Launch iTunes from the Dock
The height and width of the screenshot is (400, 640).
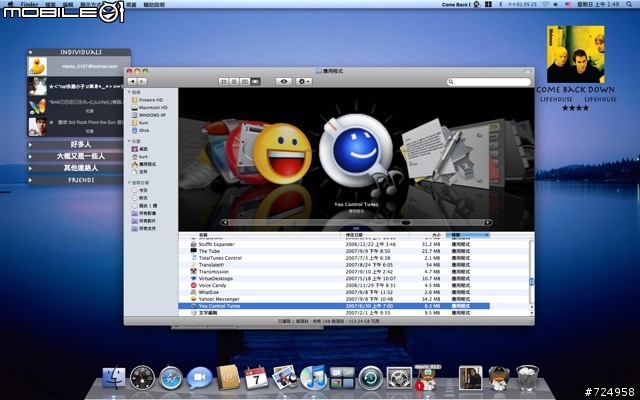point(313,378)
